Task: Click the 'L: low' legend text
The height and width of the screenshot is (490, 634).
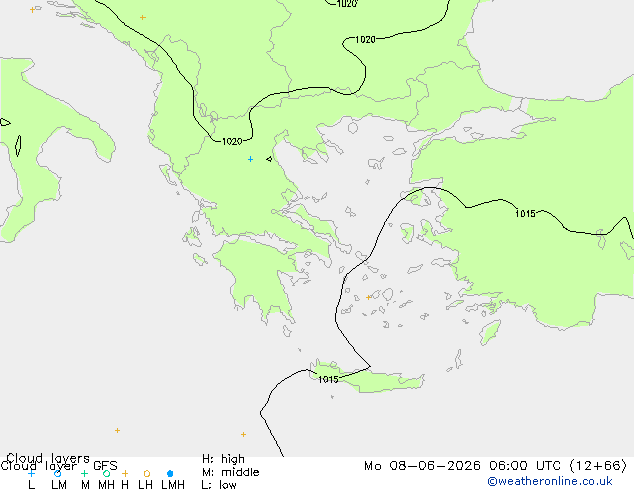Action: 219,484
